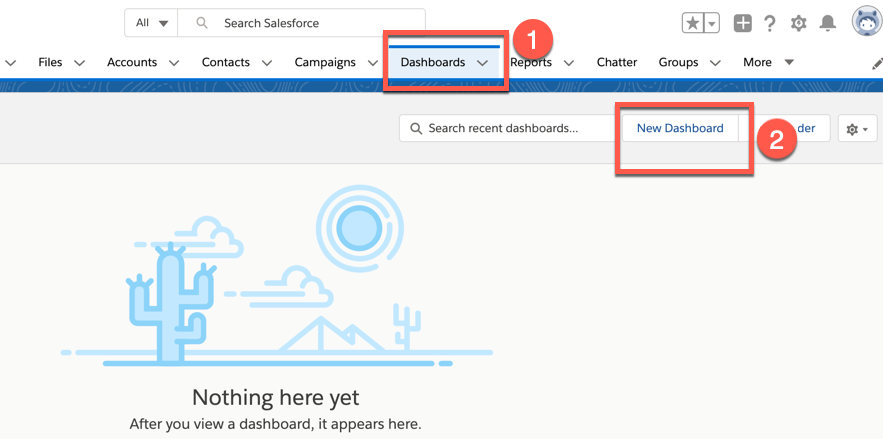Click the New Dashboard button
This screenshot has width=883, height=439.
point(680,128)
